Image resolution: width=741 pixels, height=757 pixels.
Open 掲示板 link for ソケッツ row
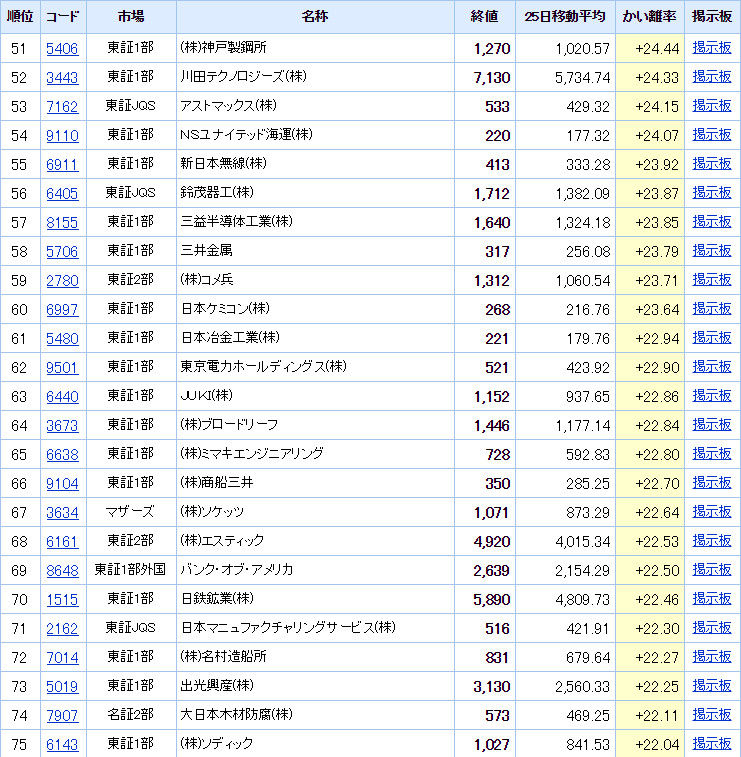click(712, 512)
